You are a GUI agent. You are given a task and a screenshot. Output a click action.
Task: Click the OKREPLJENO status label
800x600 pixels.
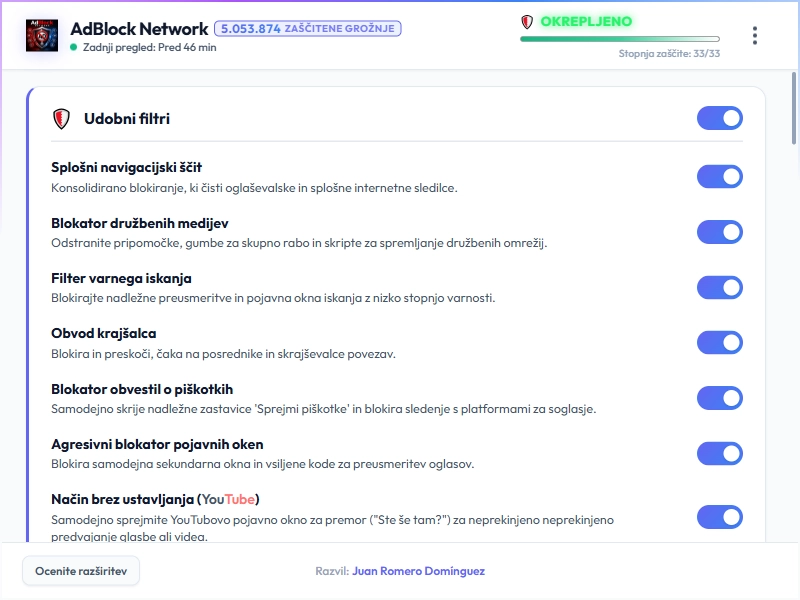[x=586, y=21]
